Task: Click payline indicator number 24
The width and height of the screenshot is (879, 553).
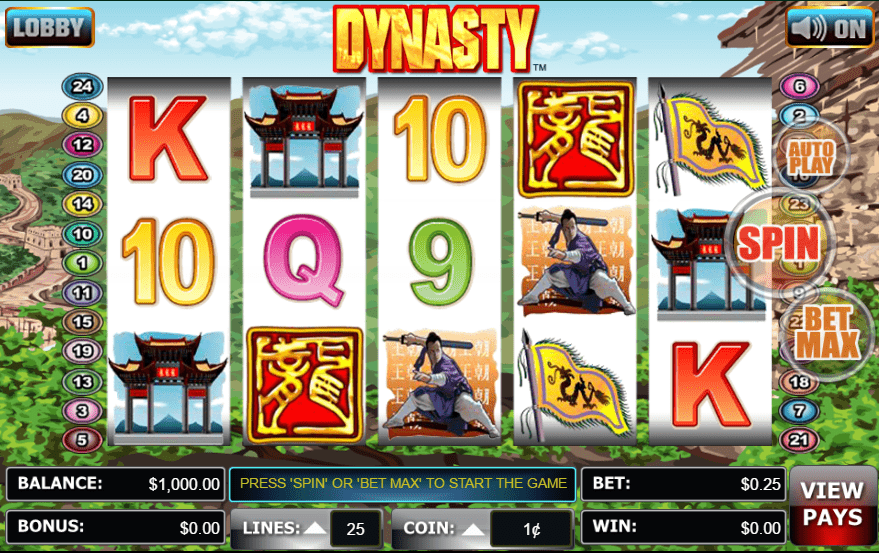Action: (x=82, y=86)
